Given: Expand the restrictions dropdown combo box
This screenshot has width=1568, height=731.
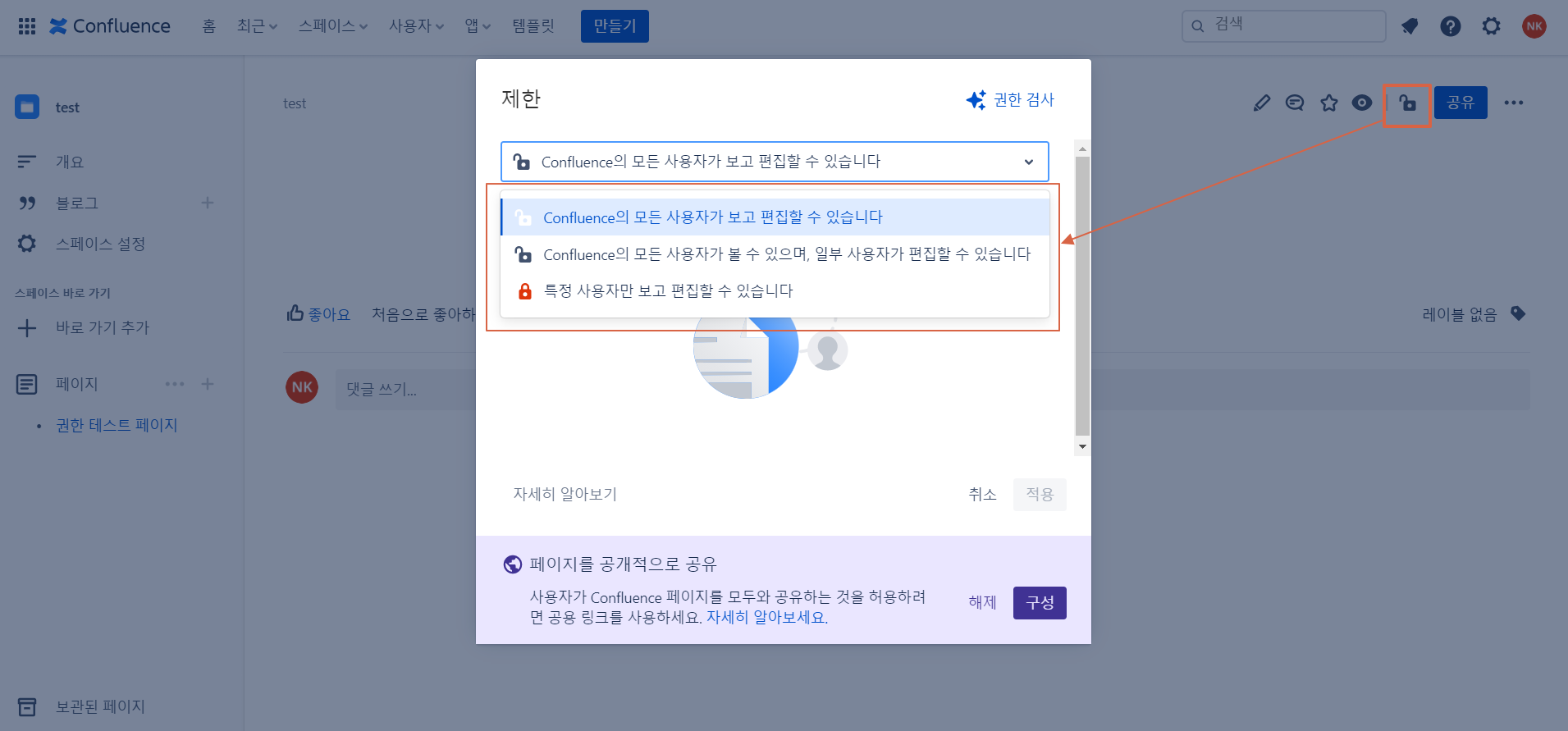Looking at the screenshot, I should click(x=775, y=162).
